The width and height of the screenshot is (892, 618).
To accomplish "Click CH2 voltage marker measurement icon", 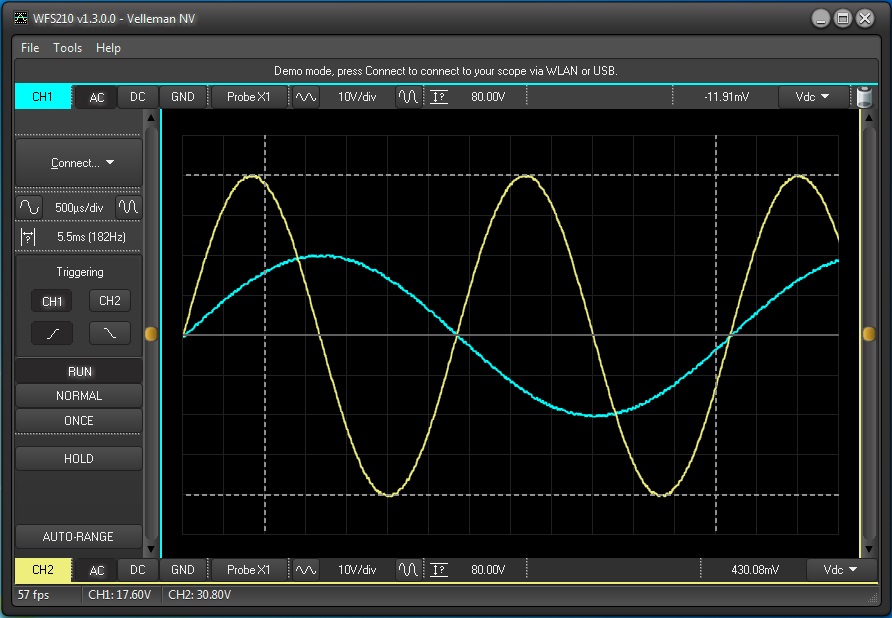I will [438, 570].
